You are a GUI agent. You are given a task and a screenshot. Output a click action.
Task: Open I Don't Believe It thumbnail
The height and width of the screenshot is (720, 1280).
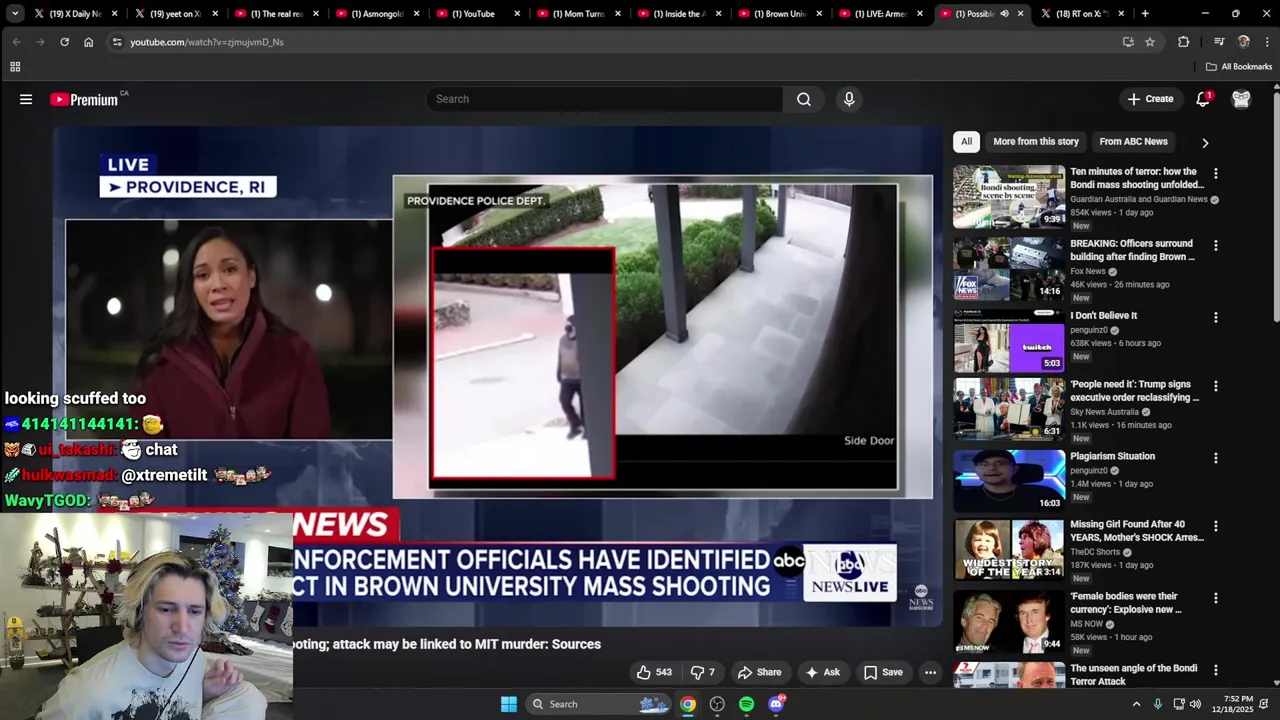pos(1008,341)
